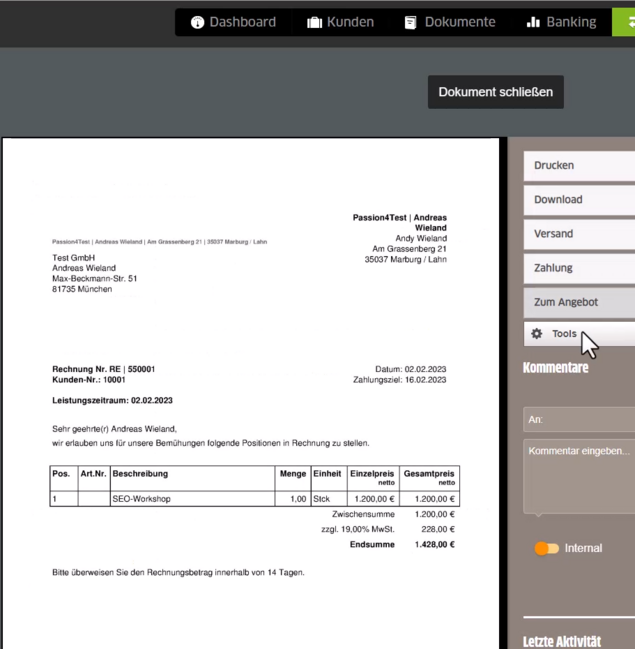Image resolution: width=635 pixels, height=649 pixels.
Task: Click Zahlungsziel: 16.02.2023 text
Action: (x=399, y=380)
